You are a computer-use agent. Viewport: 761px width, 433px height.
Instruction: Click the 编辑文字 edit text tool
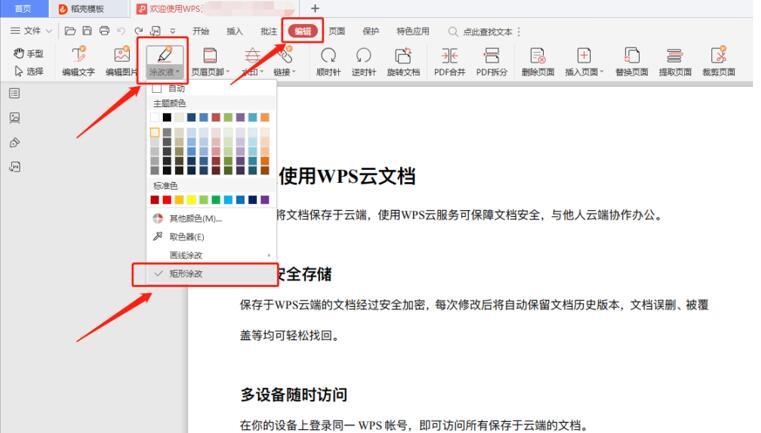(79, 61)
